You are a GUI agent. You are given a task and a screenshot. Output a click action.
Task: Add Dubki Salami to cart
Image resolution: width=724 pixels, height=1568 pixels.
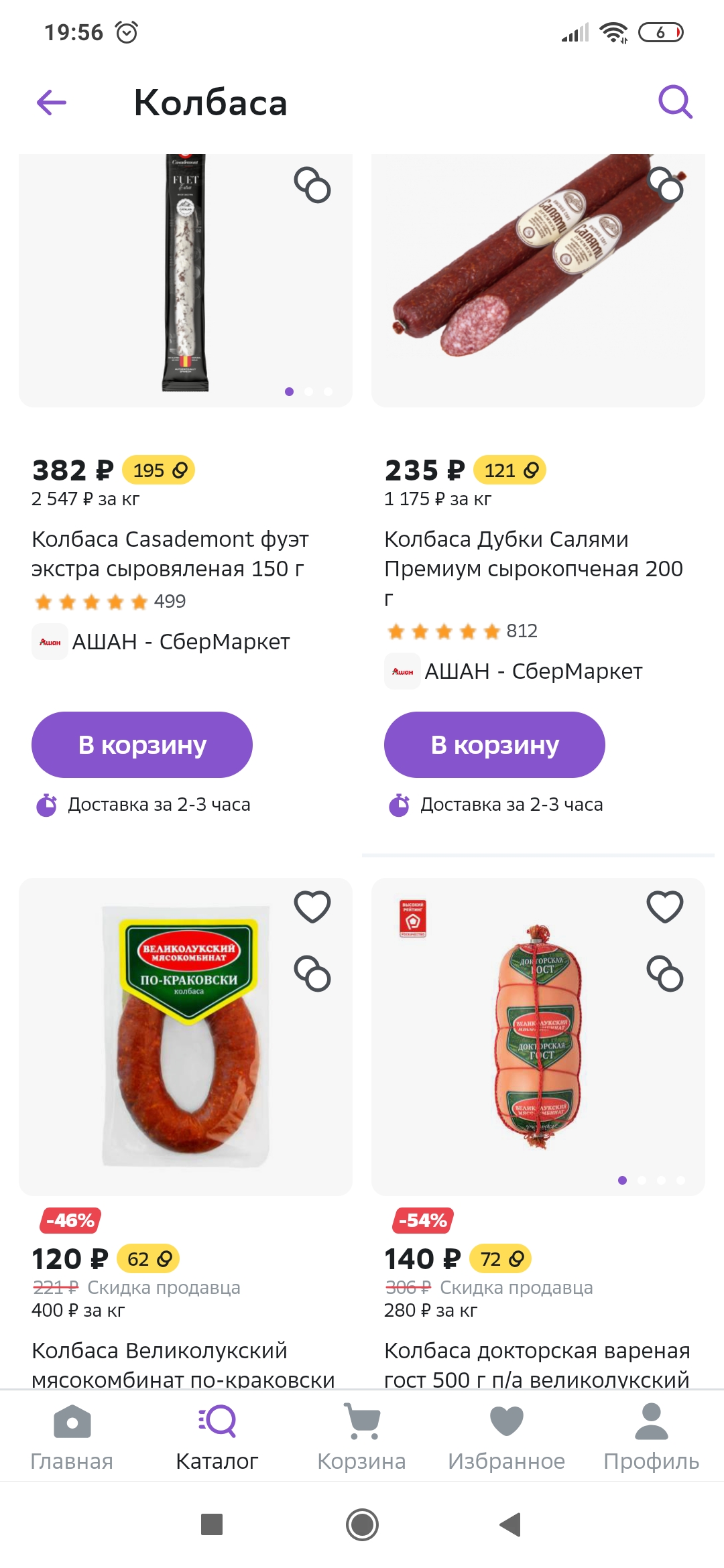coord(495,744)
